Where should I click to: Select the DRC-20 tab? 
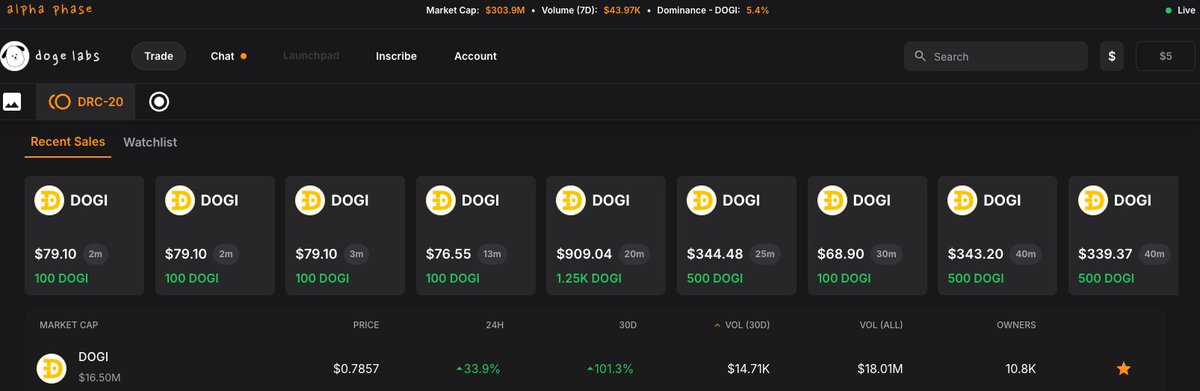click(x=86, y=101)
